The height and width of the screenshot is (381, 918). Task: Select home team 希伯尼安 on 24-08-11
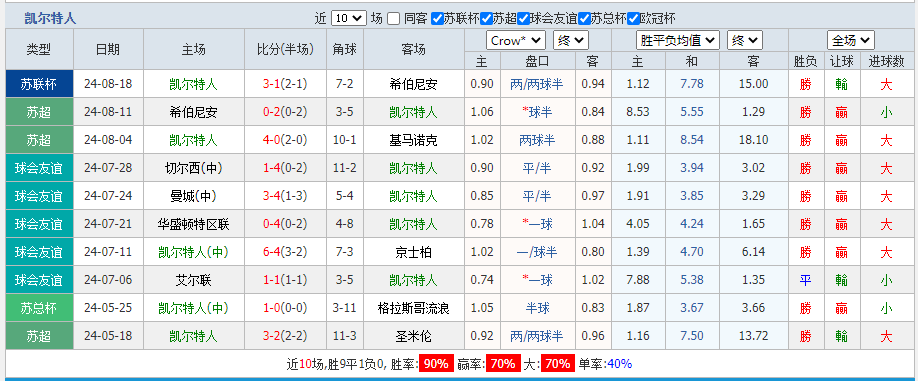(193, 112)
